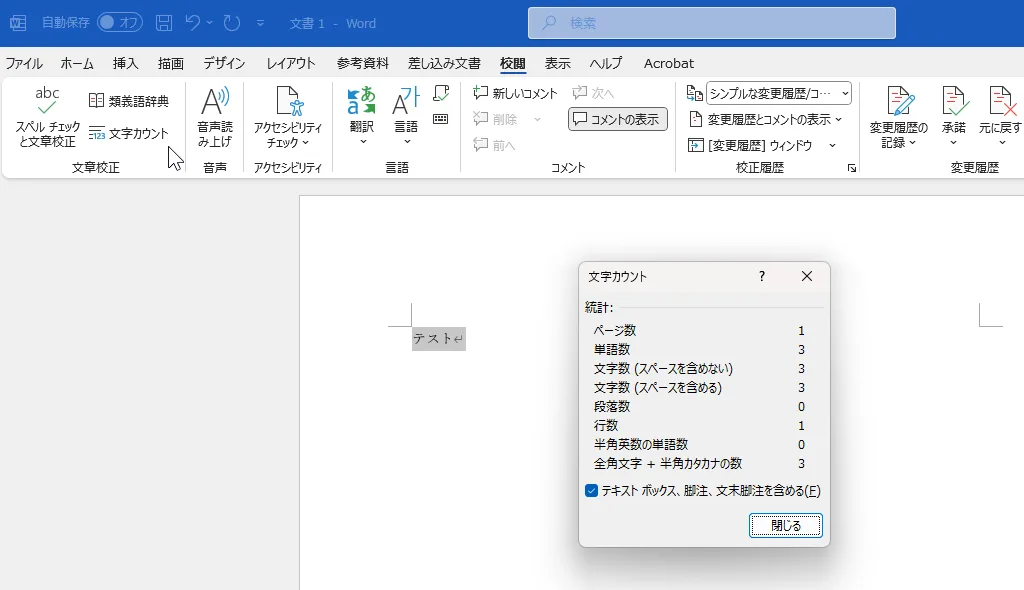Click the ページ数 row in statistics
Image resolution: width=1024 pixels, height=590 pixels.
[699, 331]
